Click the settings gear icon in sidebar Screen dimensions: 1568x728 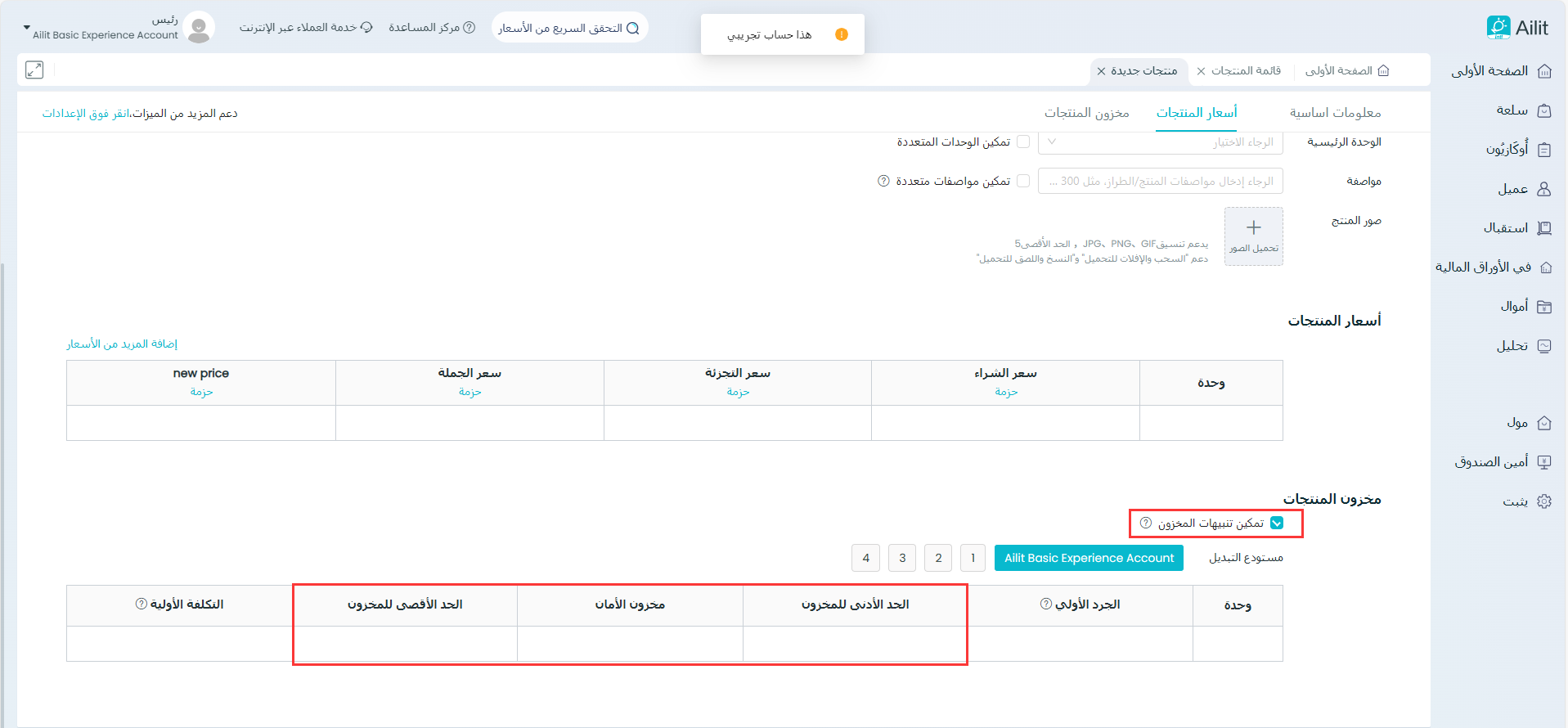[1544, 501]
